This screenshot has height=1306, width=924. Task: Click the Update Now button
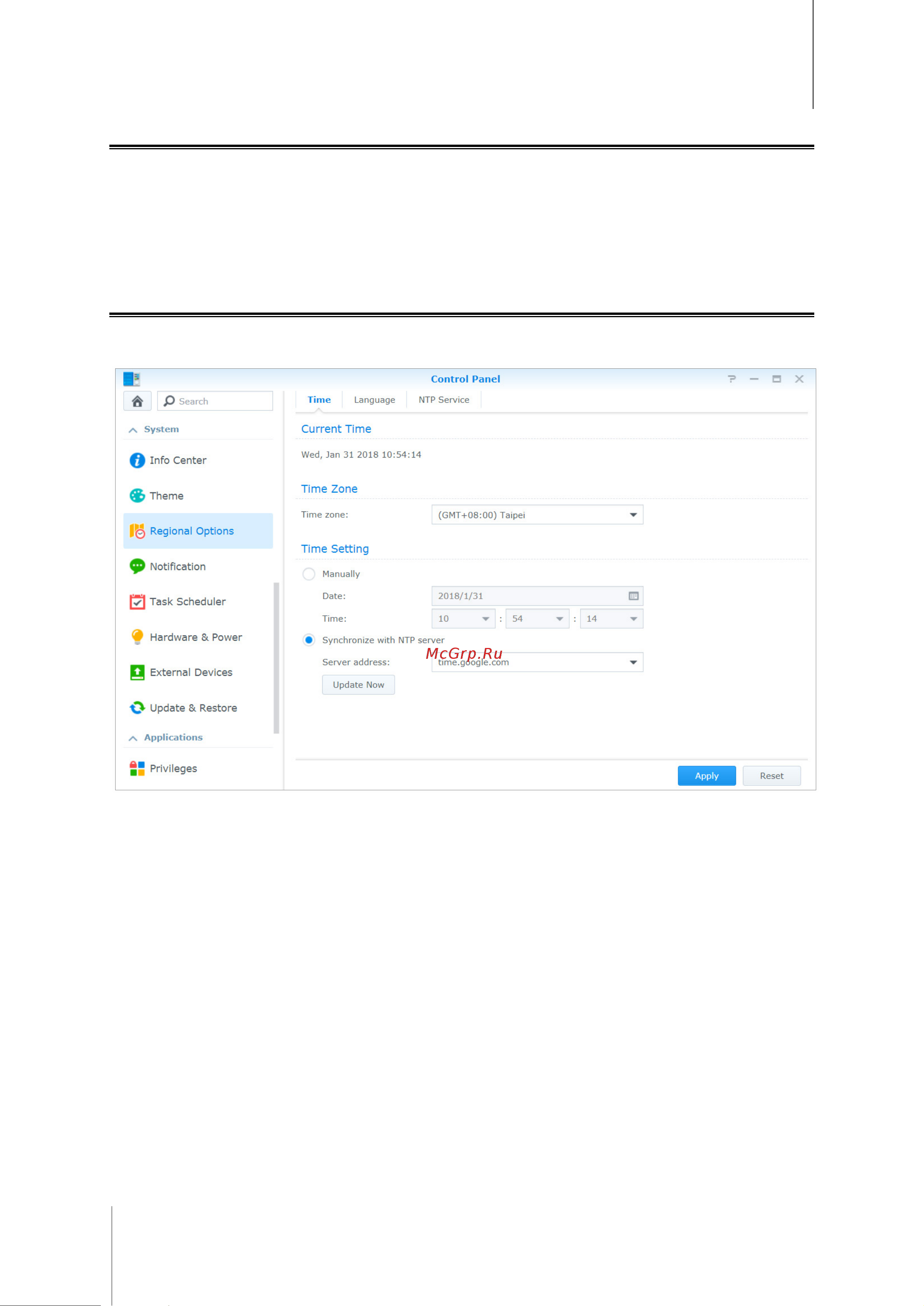point(358,684)
